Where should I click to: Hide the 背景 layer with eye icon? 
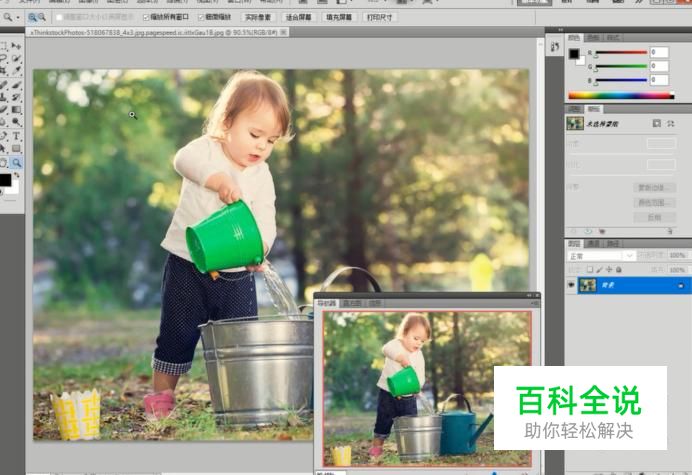coord(571,285)
